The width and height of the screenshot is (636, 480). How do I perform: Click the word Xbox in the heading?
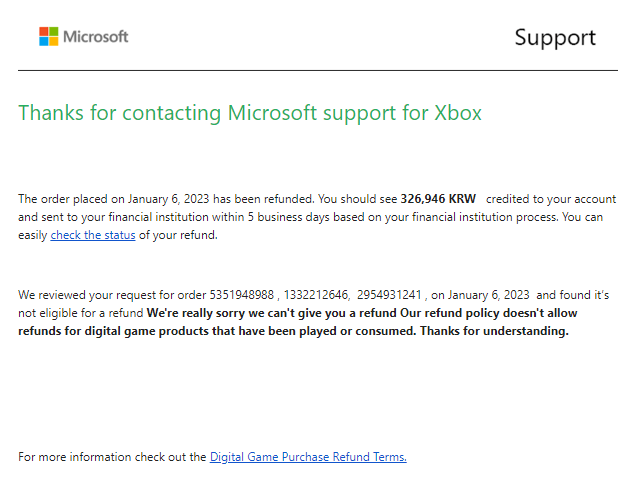point(458,113)
